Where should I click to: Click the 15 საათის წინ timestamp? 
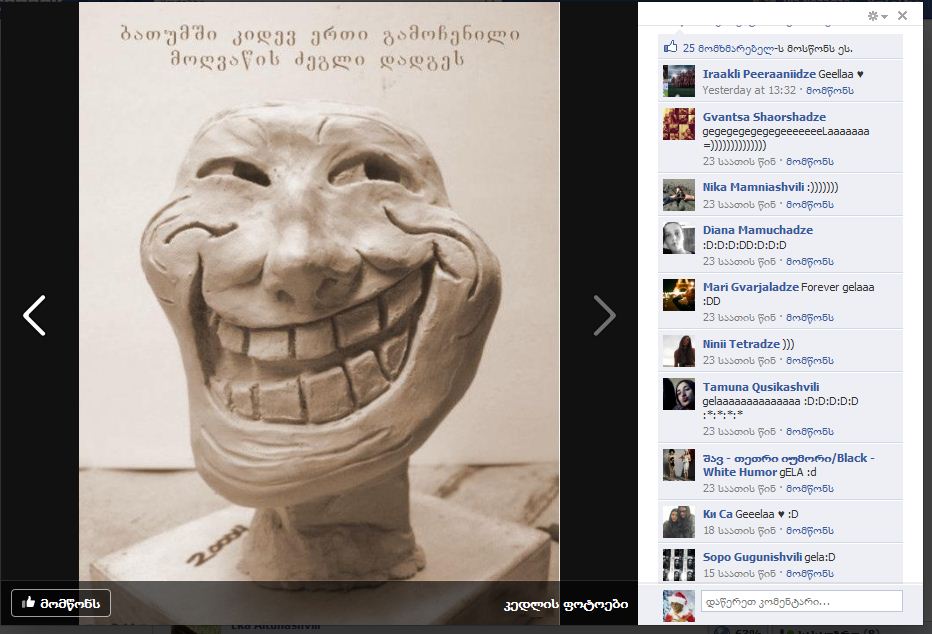click(739, 573)
